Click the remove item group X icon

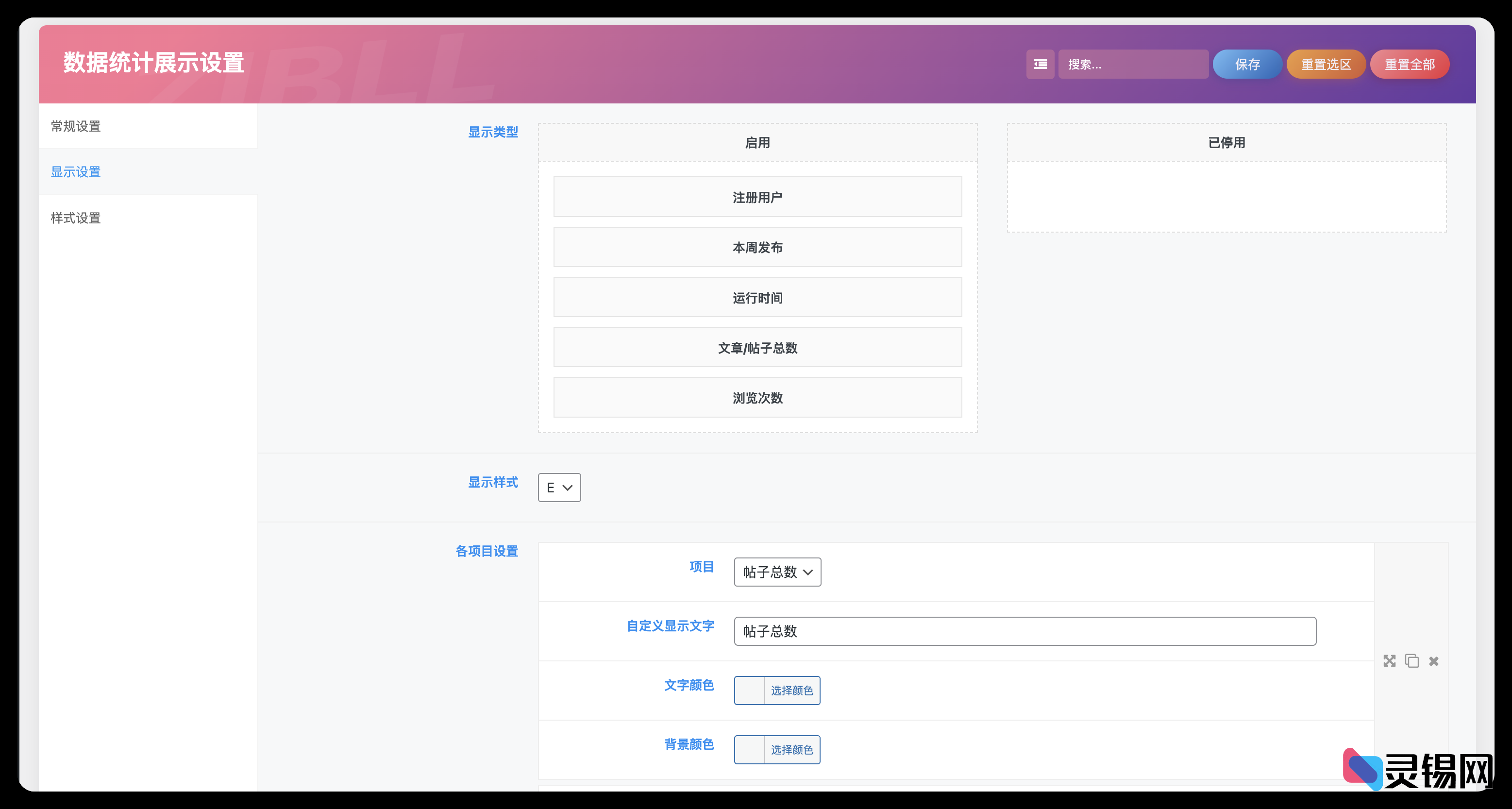pos(1434,661)
